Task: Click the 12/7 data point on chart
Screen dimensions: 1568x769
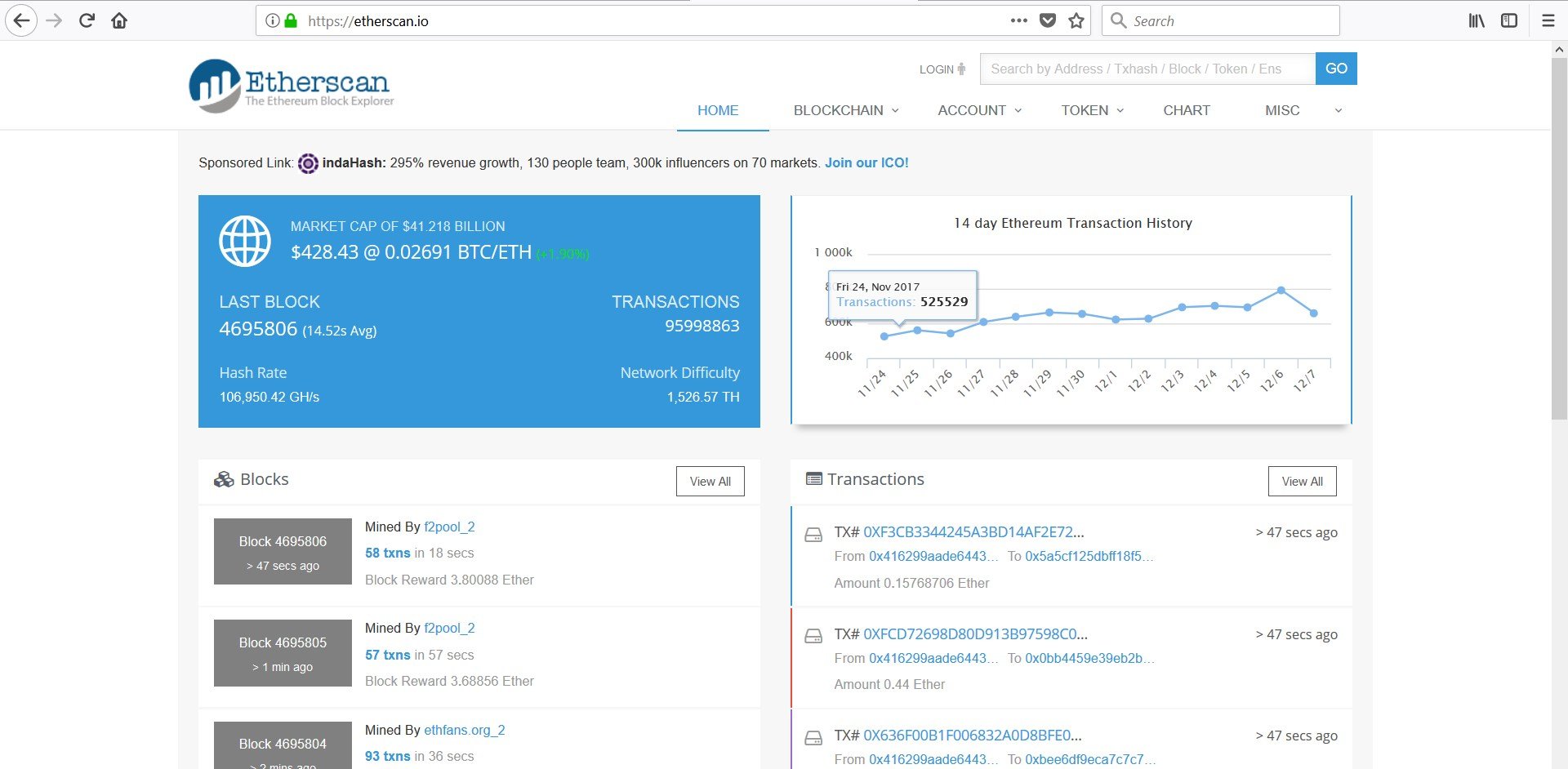Action: [x=1314, y=313]
